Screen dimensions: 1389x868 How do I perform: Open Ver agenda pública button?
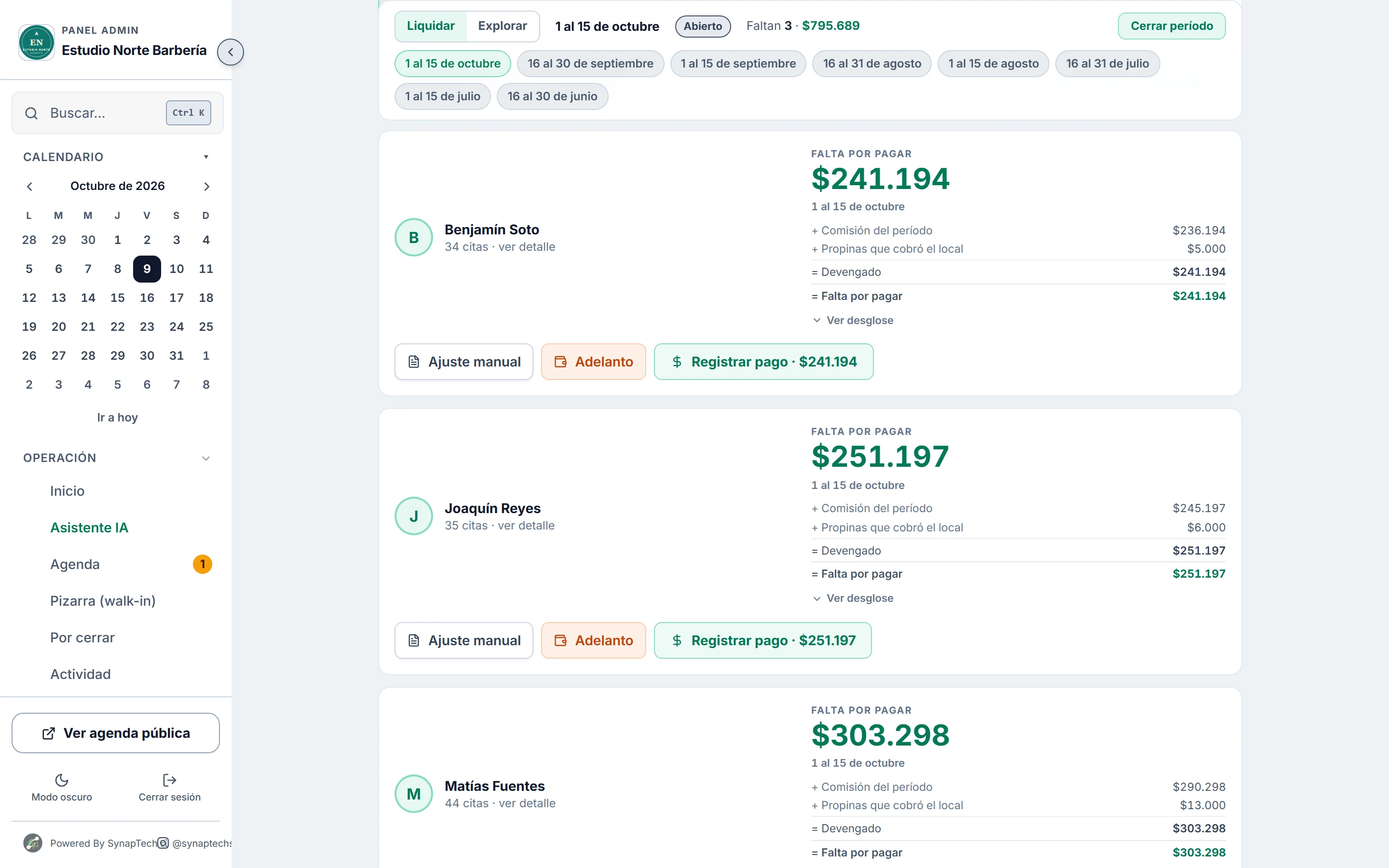(x=115, y=733)
